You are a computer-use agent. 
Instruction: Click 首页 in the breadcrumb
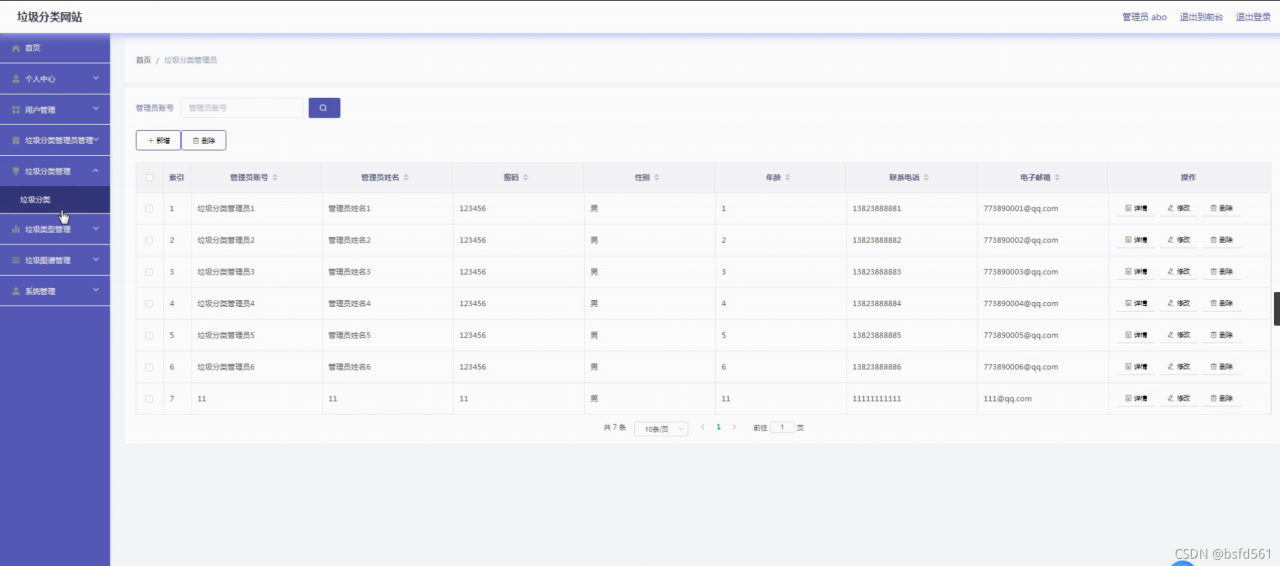pos(143,60)
